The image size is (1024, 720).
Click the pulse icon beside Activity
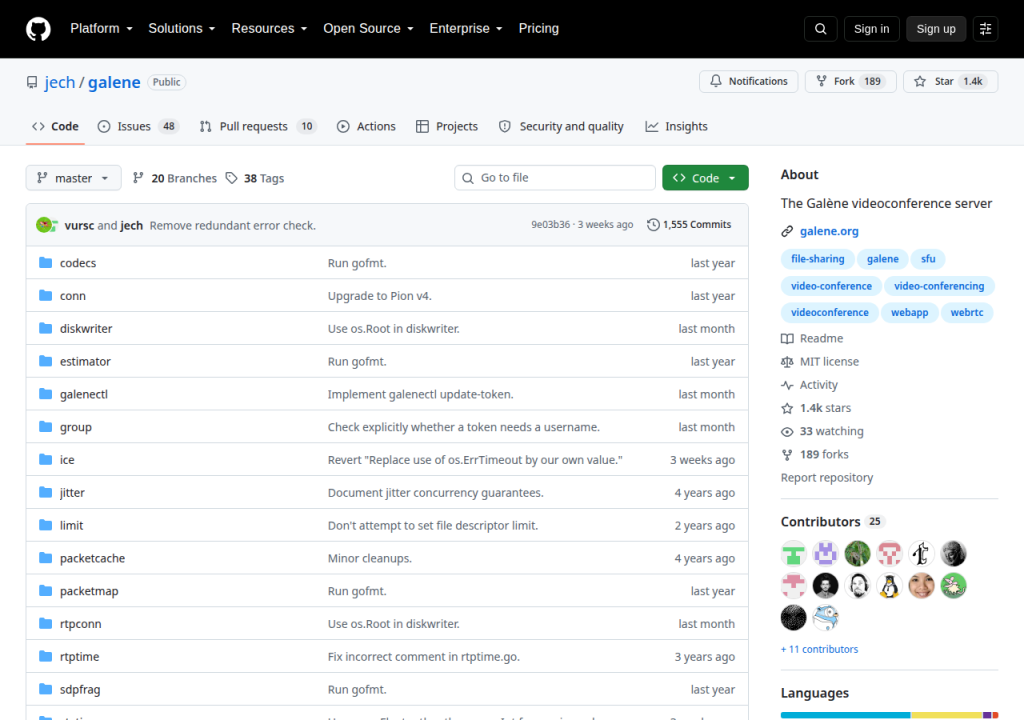[x=787, y=385]
